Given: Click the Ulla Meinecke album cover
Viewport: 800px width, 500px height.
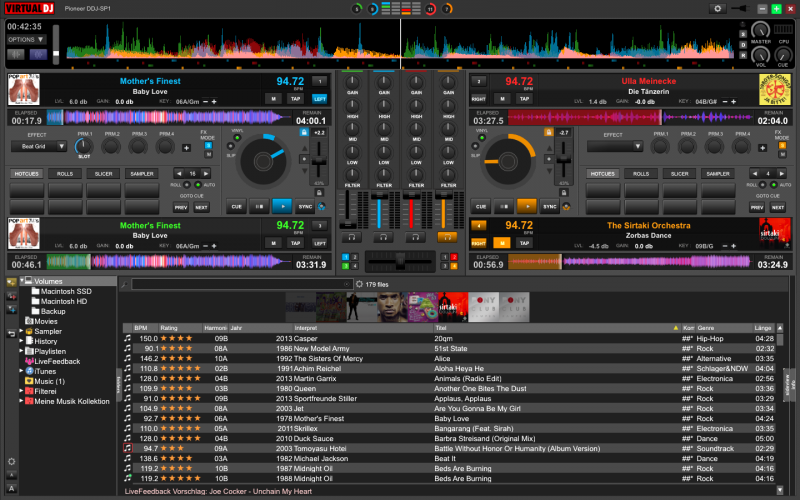Looking at the screenshot, I should pos(774,91).
